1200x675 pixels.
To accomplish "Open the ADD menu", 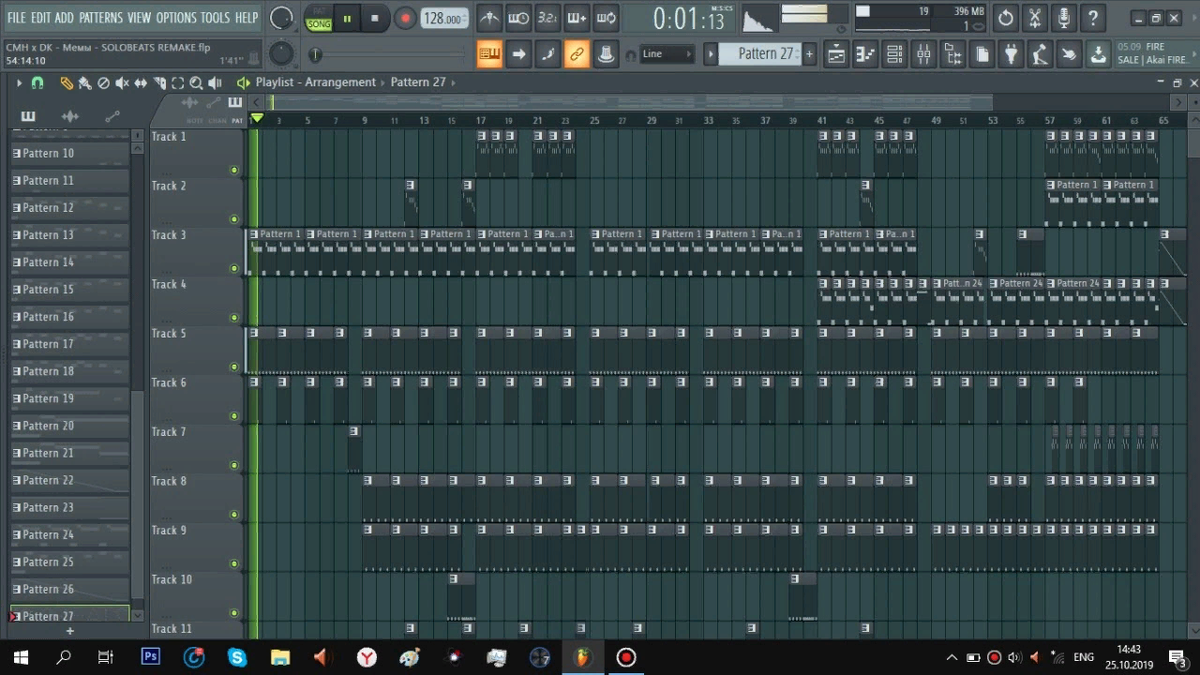I will coord(64,18).
